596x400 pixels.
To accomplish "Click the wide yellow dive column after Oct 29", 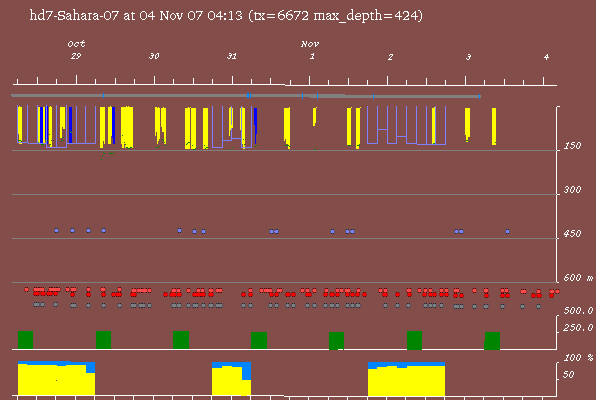I will (x=127, y=127).
